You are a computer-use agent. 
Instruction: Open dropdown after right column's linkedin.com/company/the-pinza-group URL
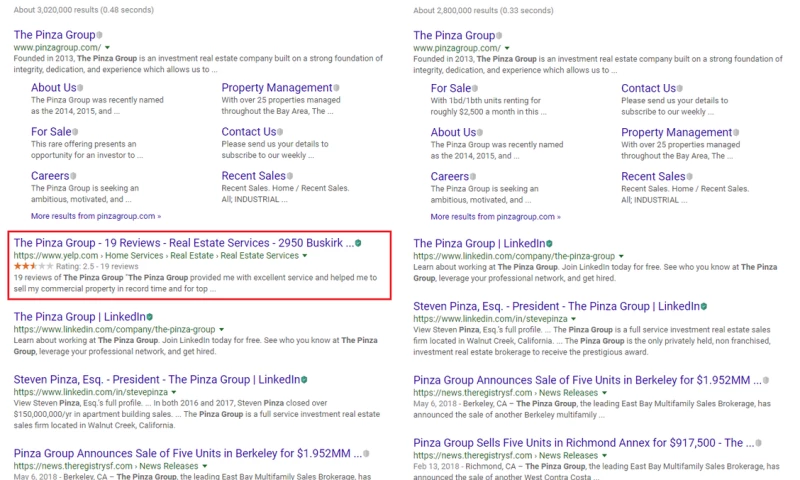pyautogui.click(x=621, y=256)
